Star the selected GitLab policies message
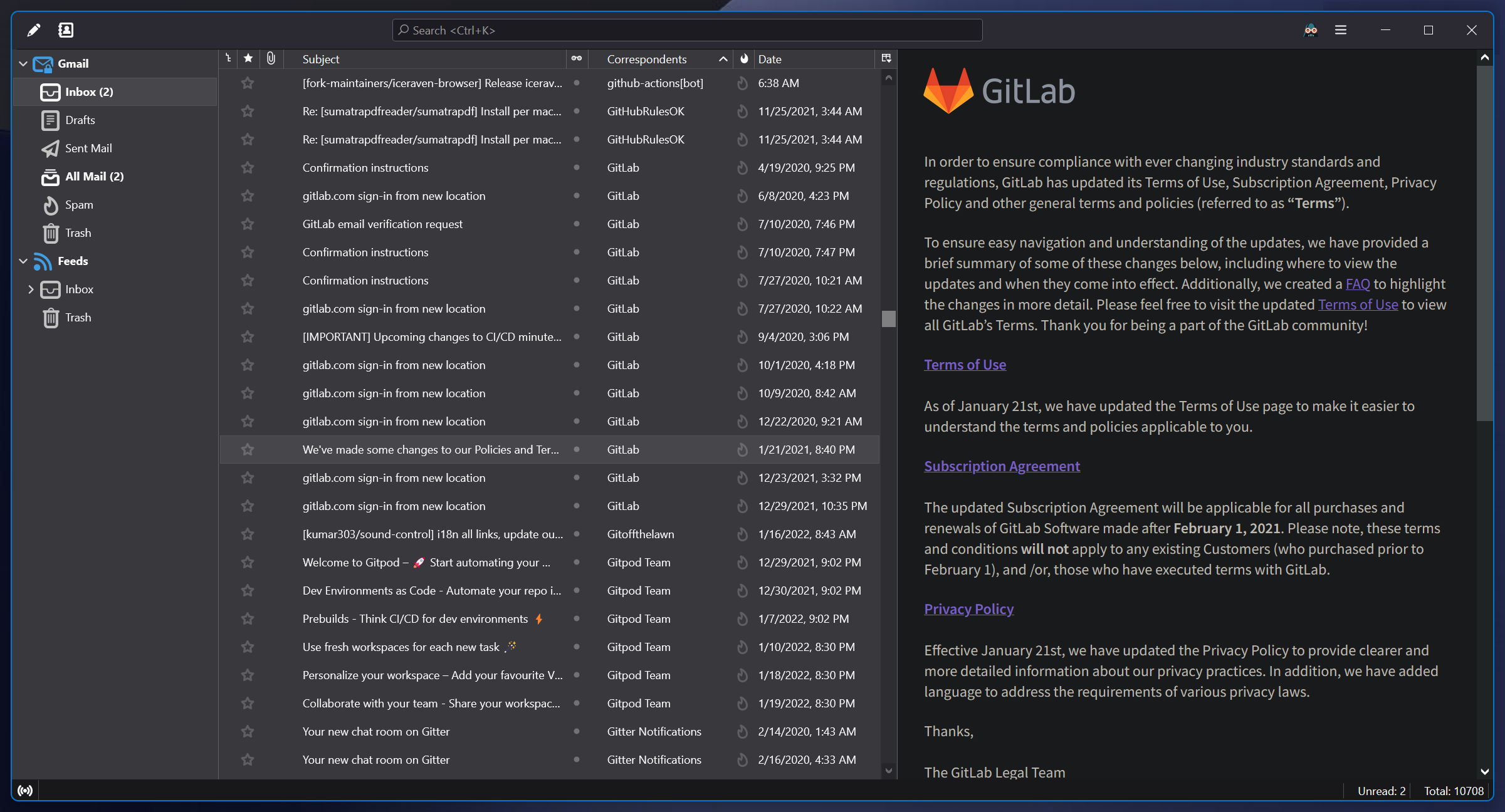 click(x=248, y=449)
